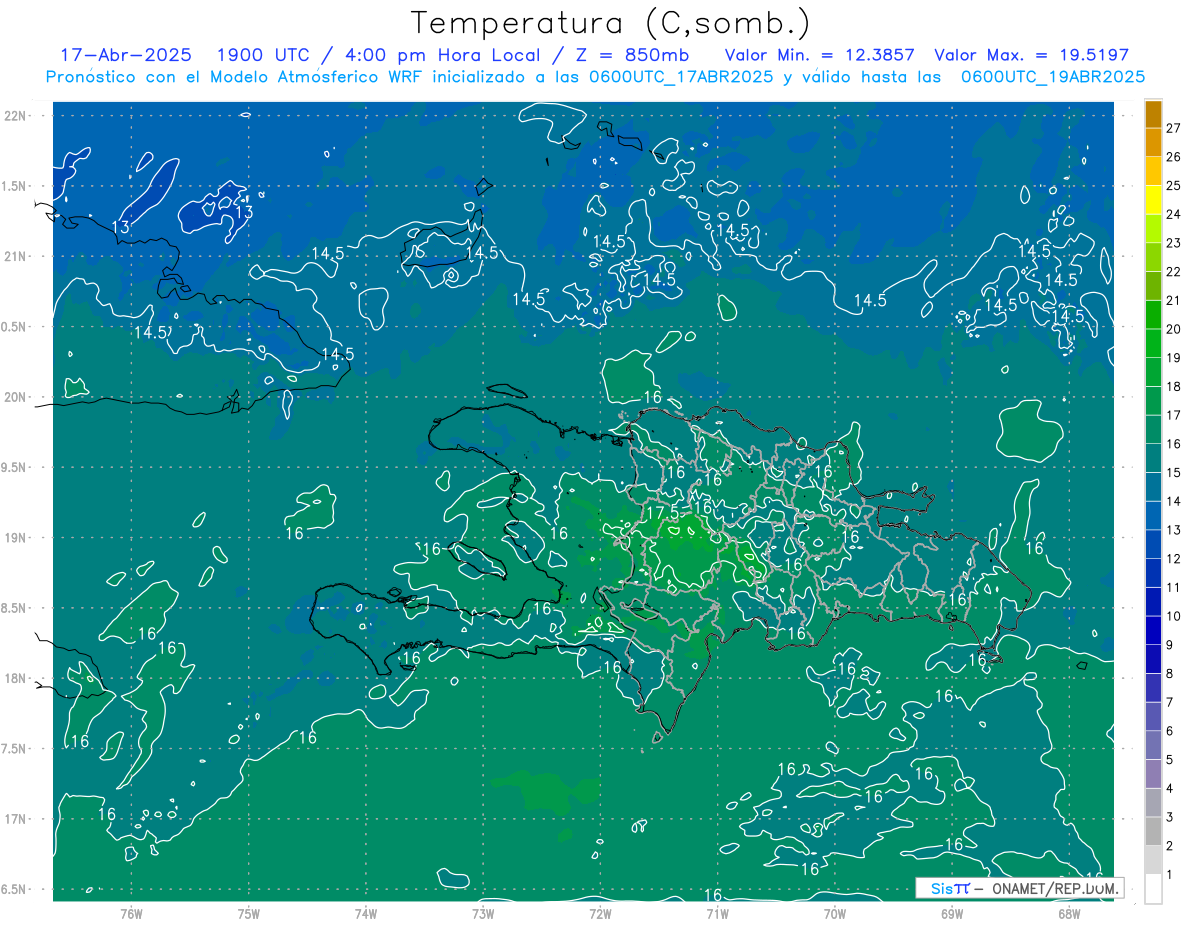
Task: Click latitude axis label '20N'
Action: pyautogui.click(x=15, y=397)
